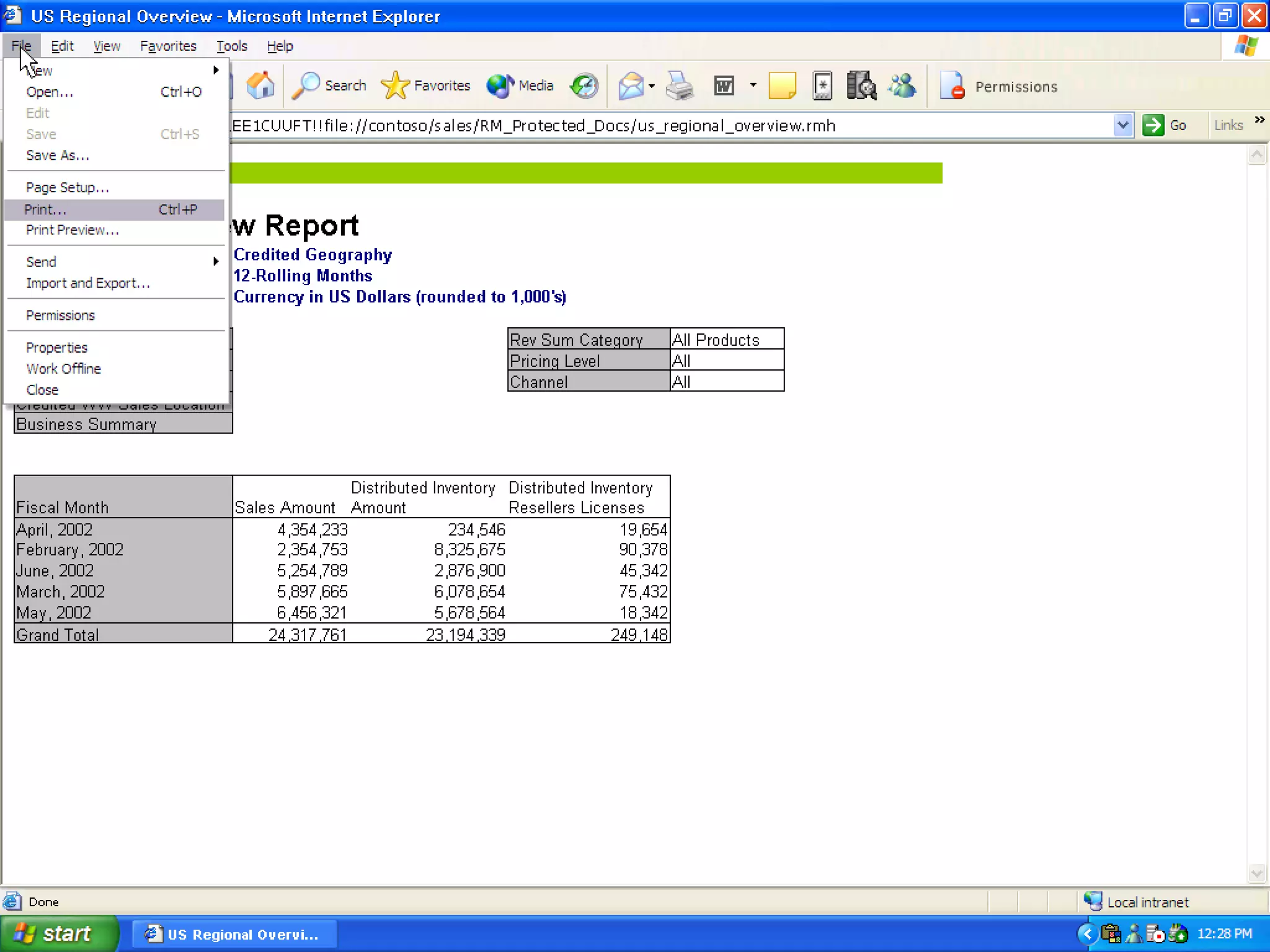Viewport: 1270px width, 952px height.
Task: Toggle Work Offline in File menu
Action: pyautogui.click(x=63, y=369)
